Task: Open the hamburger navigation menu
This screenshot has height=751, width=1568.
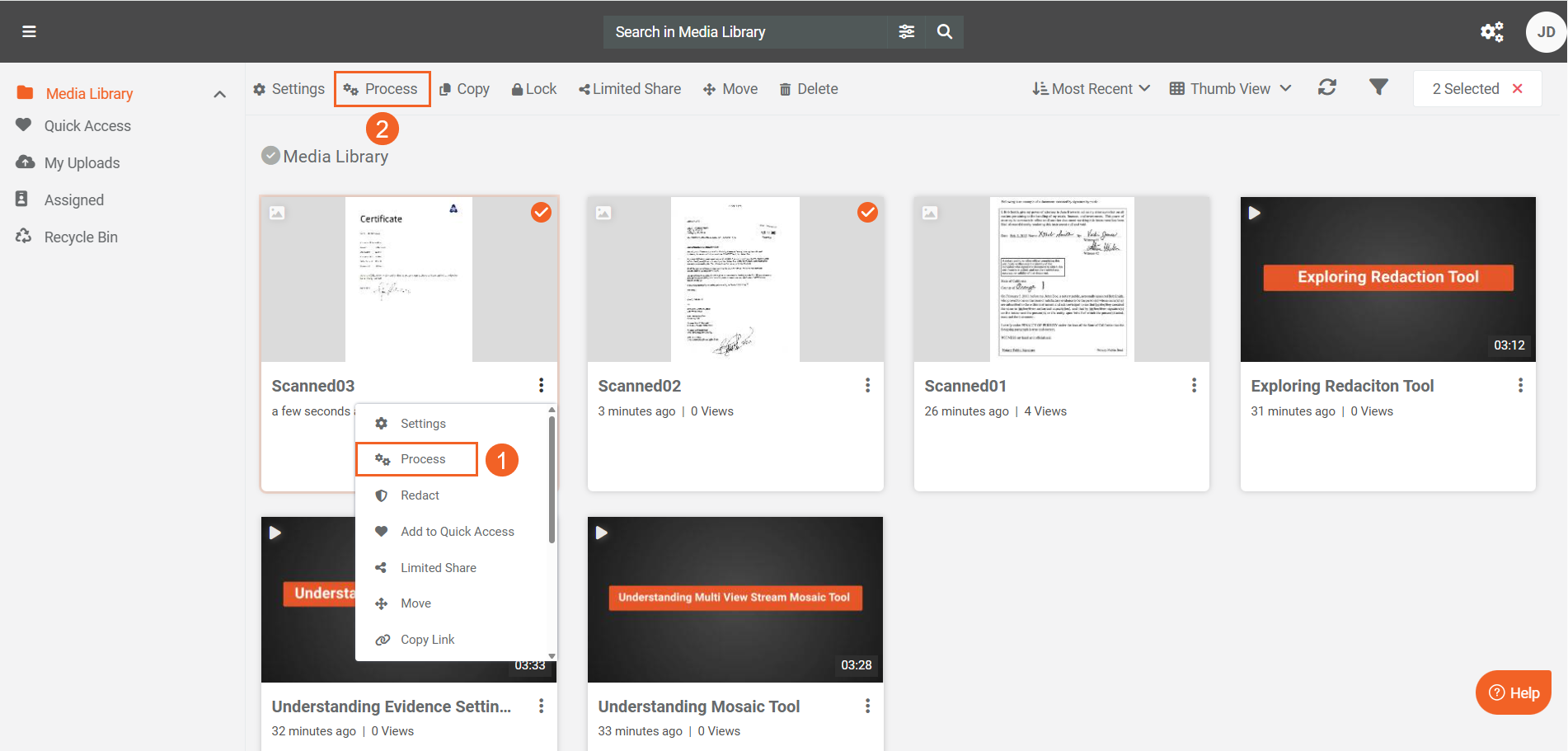Action: point(29,31)
